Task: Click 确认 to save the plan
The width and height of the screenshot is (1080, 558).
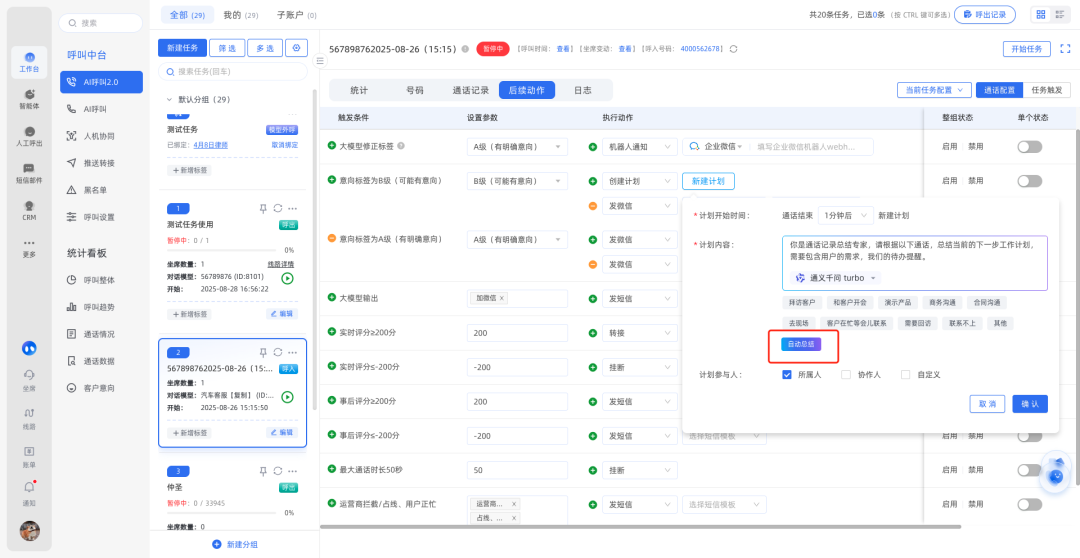Action: click(1029, 404)
